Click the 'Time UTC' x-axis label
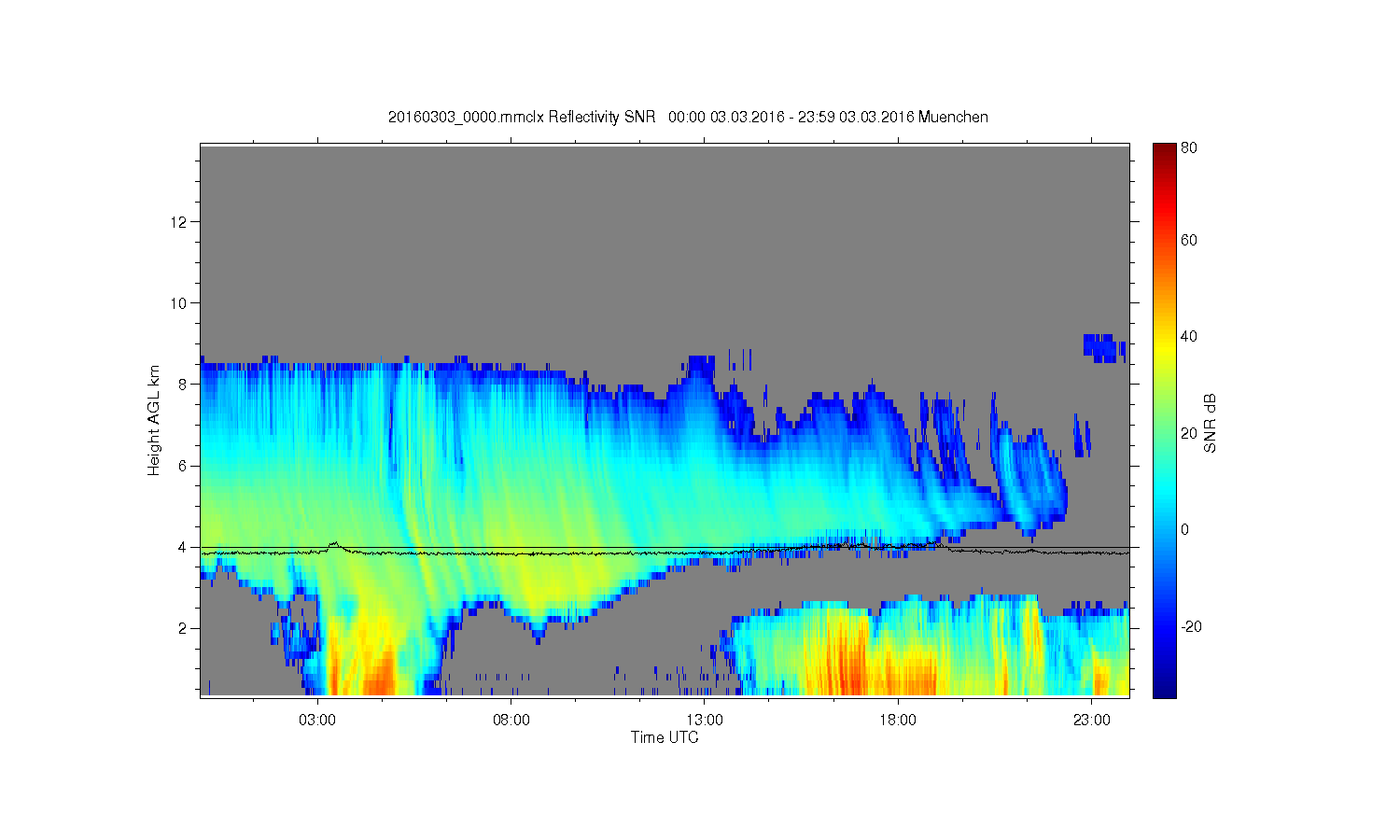 665,737
